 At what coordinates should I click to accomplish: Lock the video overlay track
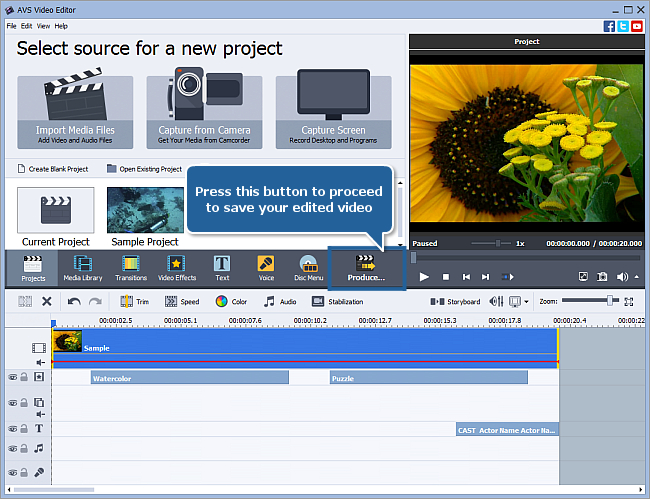pyautogui.click(x=24, y=402)
